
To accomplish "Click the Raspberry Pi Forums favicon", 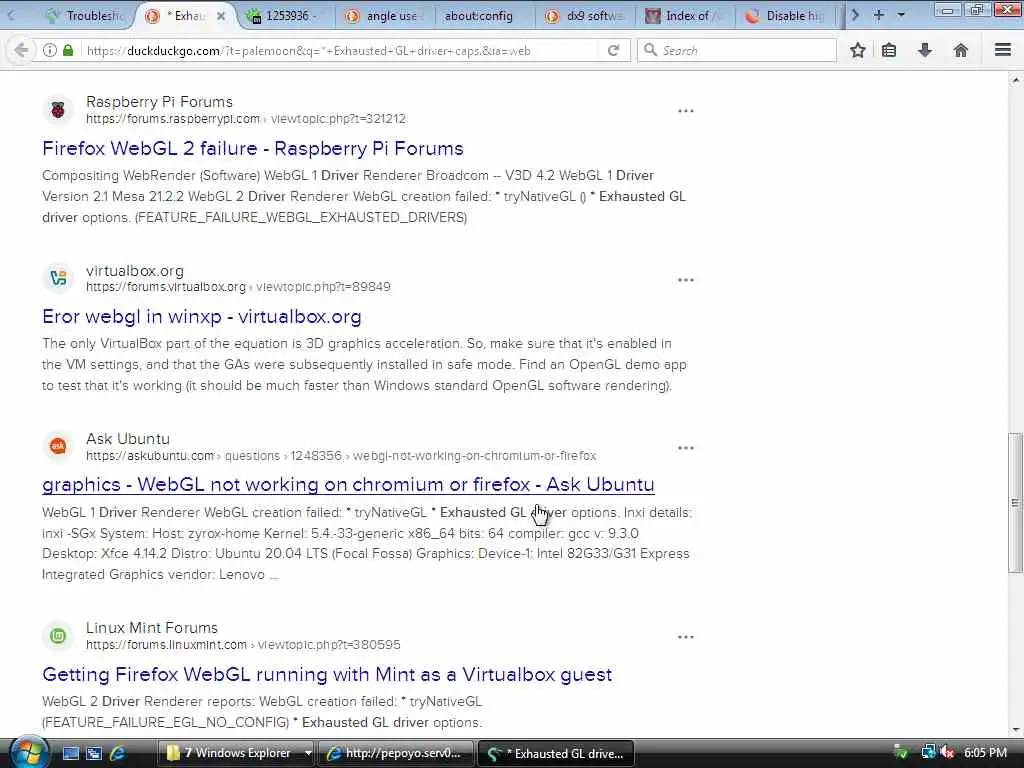I will point(58,110).
